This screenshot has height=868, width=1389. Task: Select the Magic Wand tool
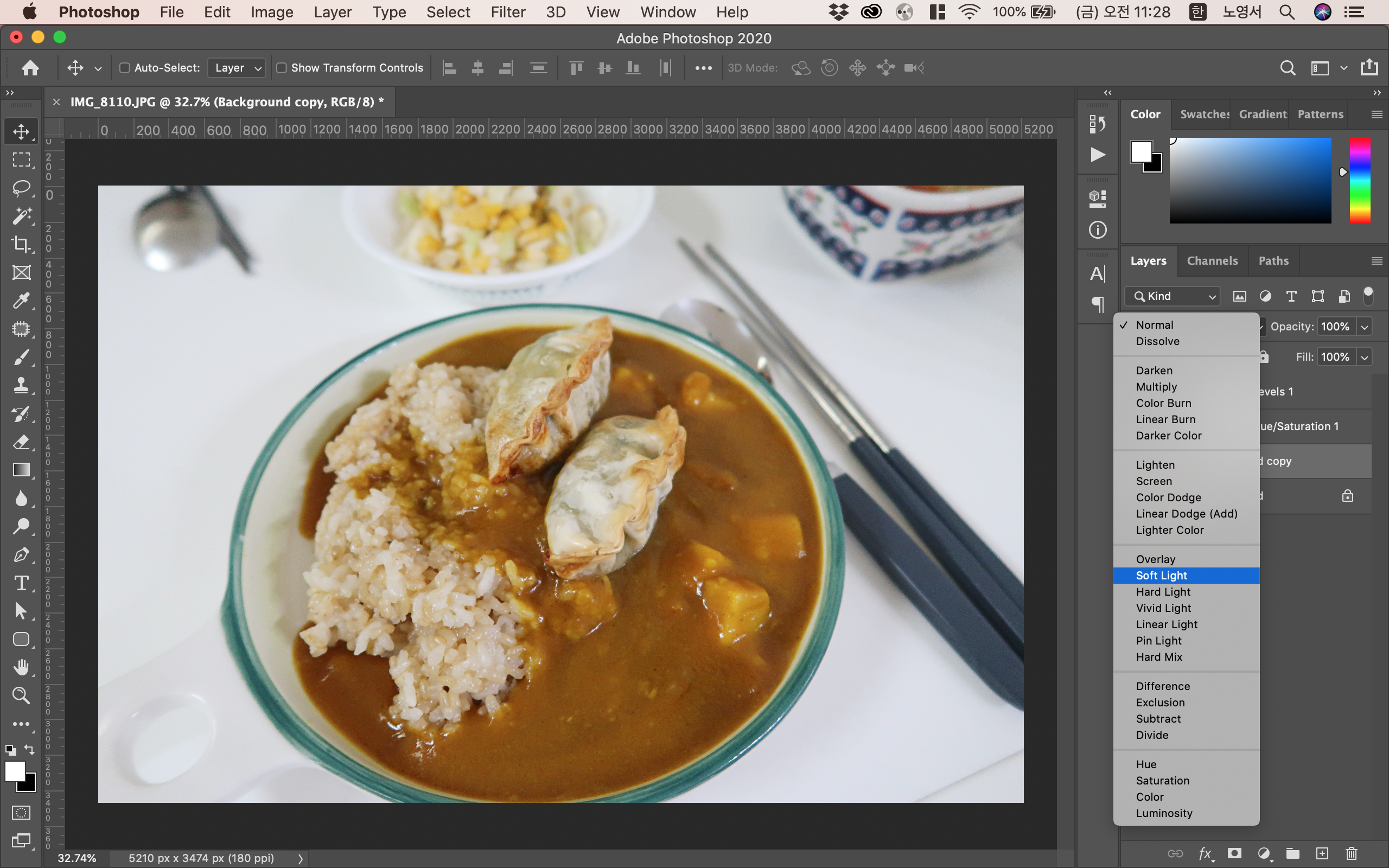21,216
